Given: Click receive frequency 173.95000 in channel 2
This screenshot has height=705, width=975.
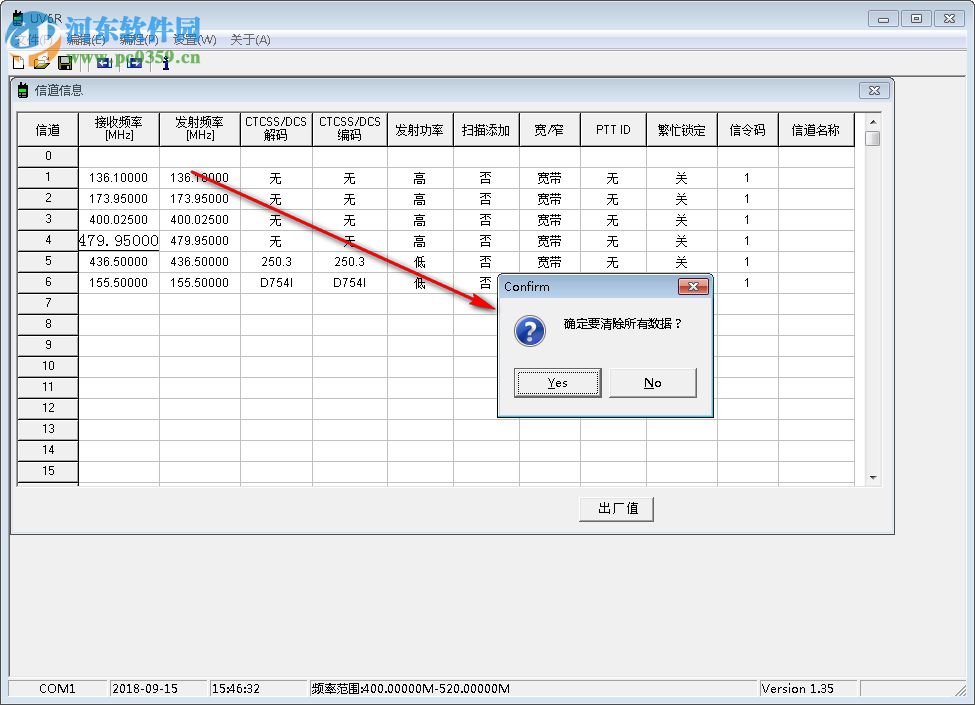Looking at the screenshot, I should tap(119, 199).
